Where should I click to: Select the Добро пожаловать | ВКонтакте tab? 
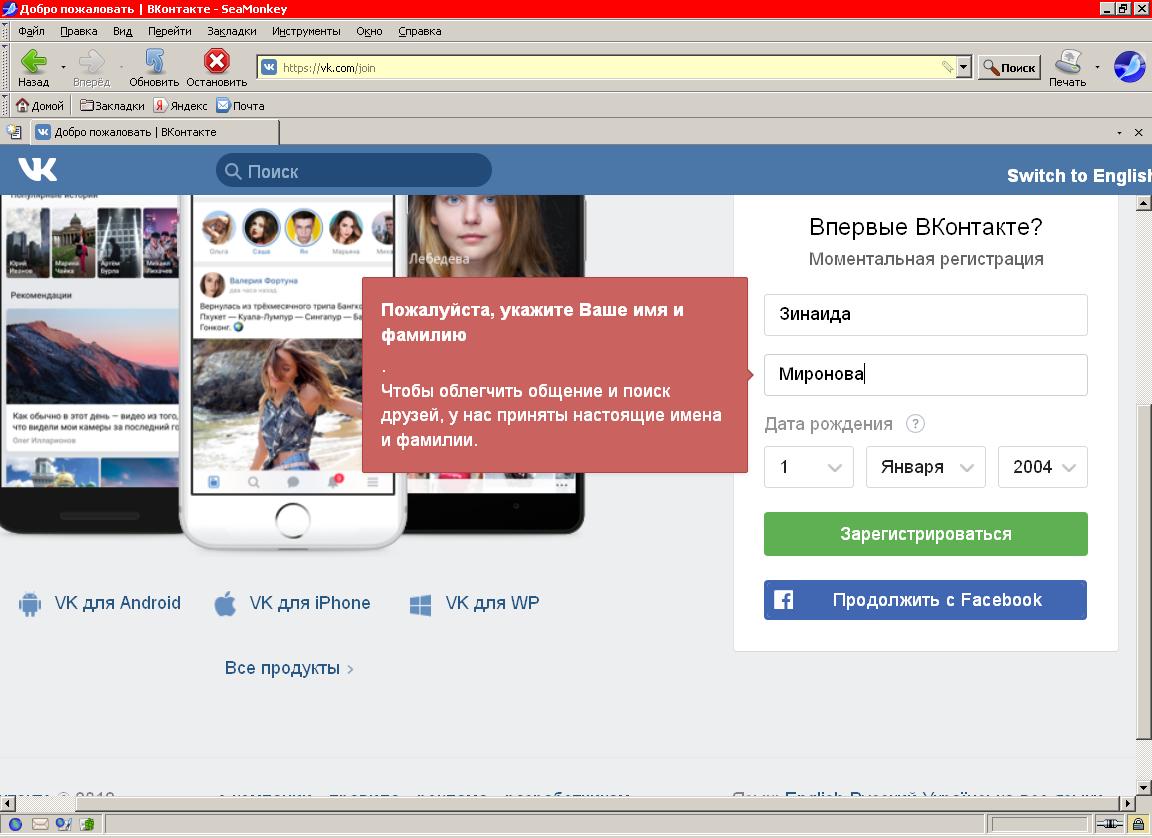tap(155, 132)
